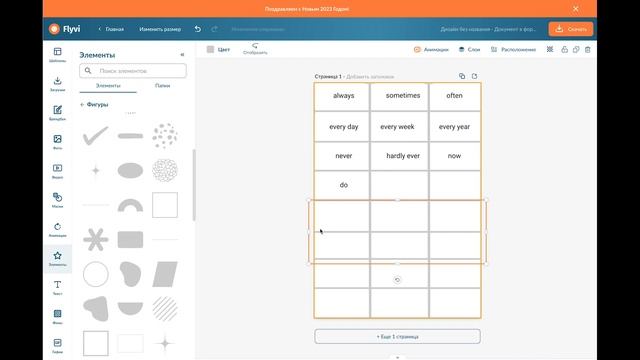Open Изменить размер resize option
The height and width of the screenshot is (360, 640).
[x=160, y=29]
